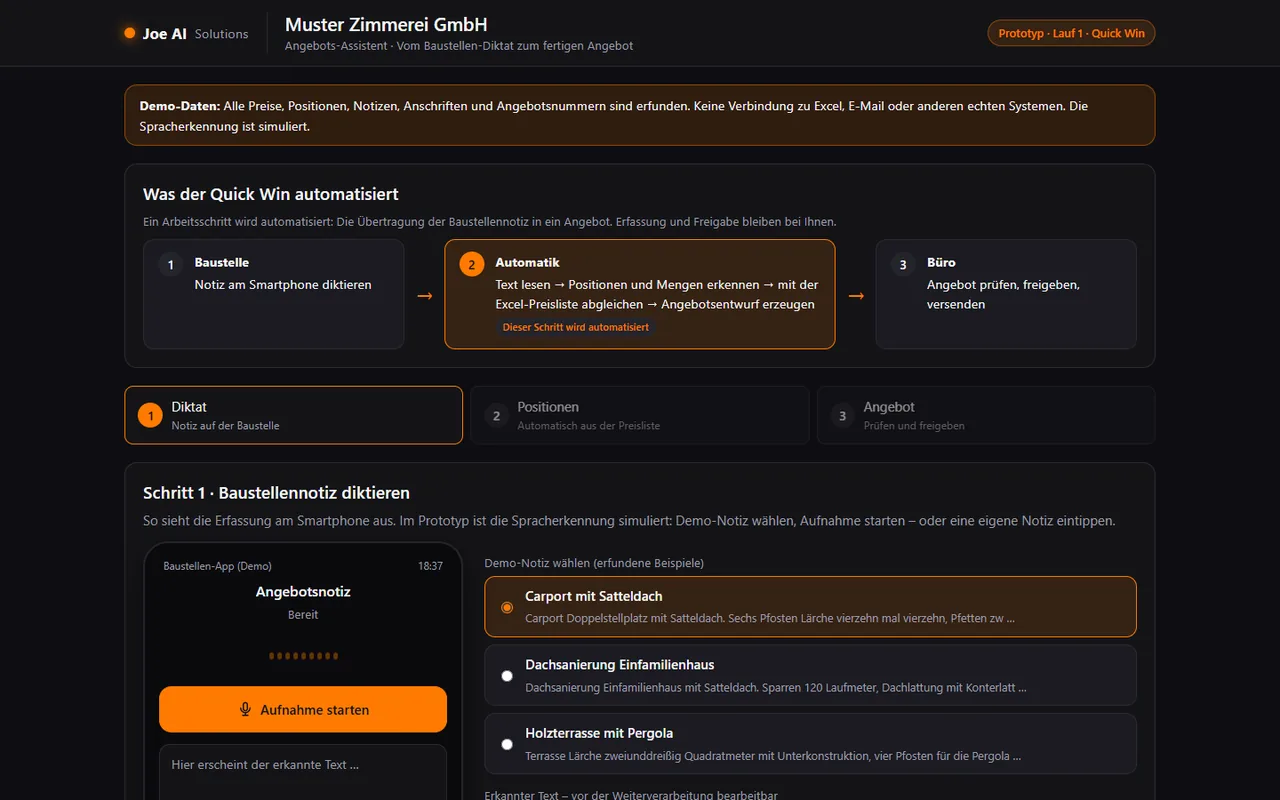Click the 18:37 time in phone mockup

pyautogui.click(x=430, y=566)
